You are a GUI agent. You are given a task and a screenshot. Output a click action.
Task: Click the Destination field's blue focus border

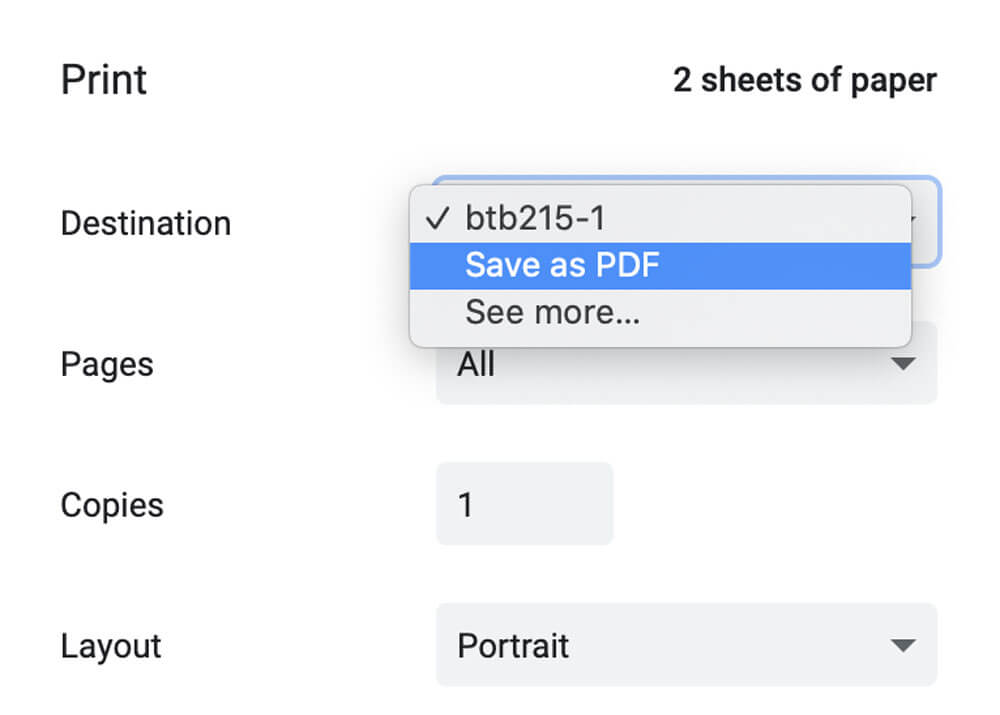click(x=938, y=222)
